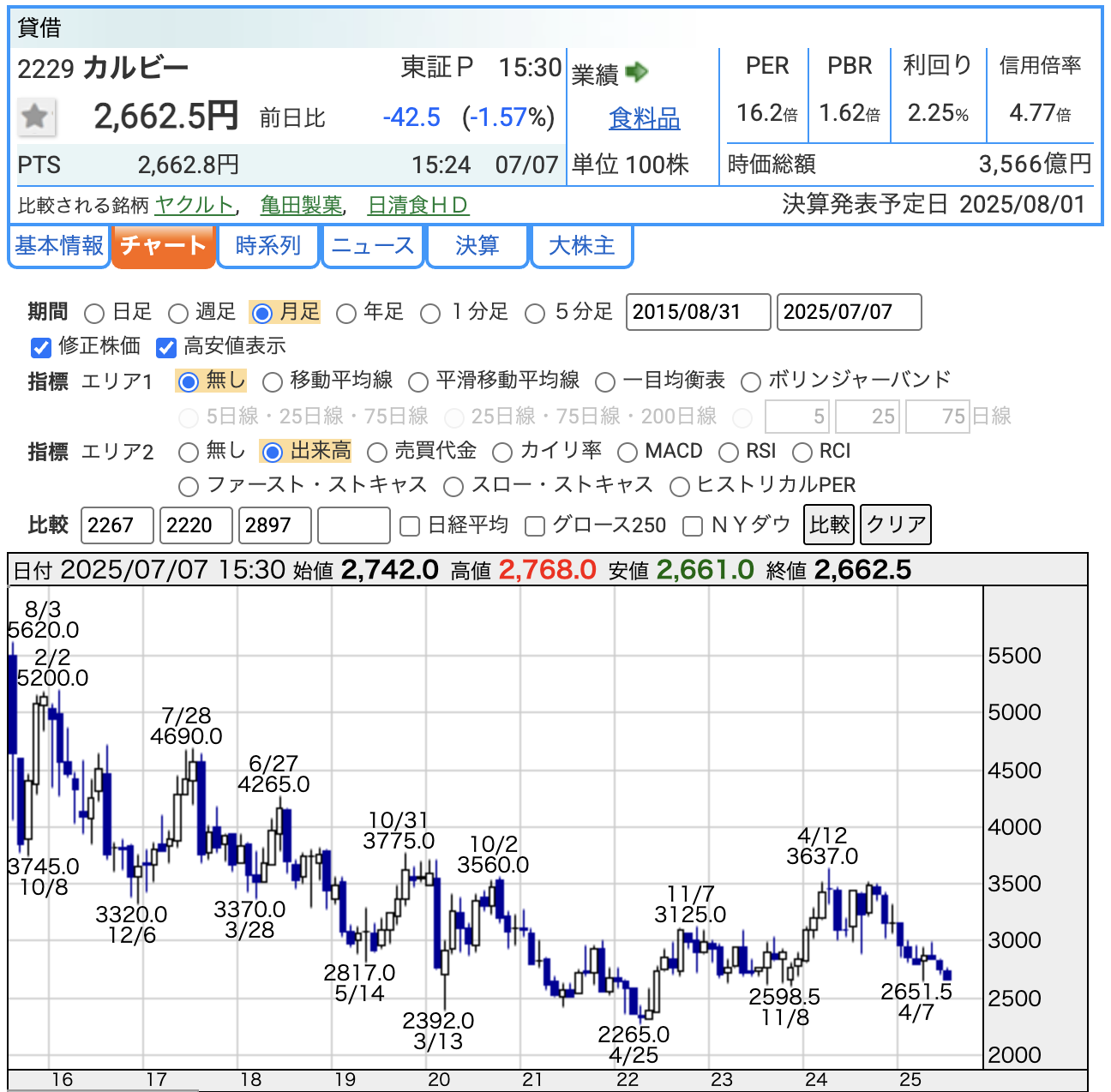Select the 日足 period radio button
Image resolution: width=1111 pixels, height=1092 pixels.
tap(95, 314)
